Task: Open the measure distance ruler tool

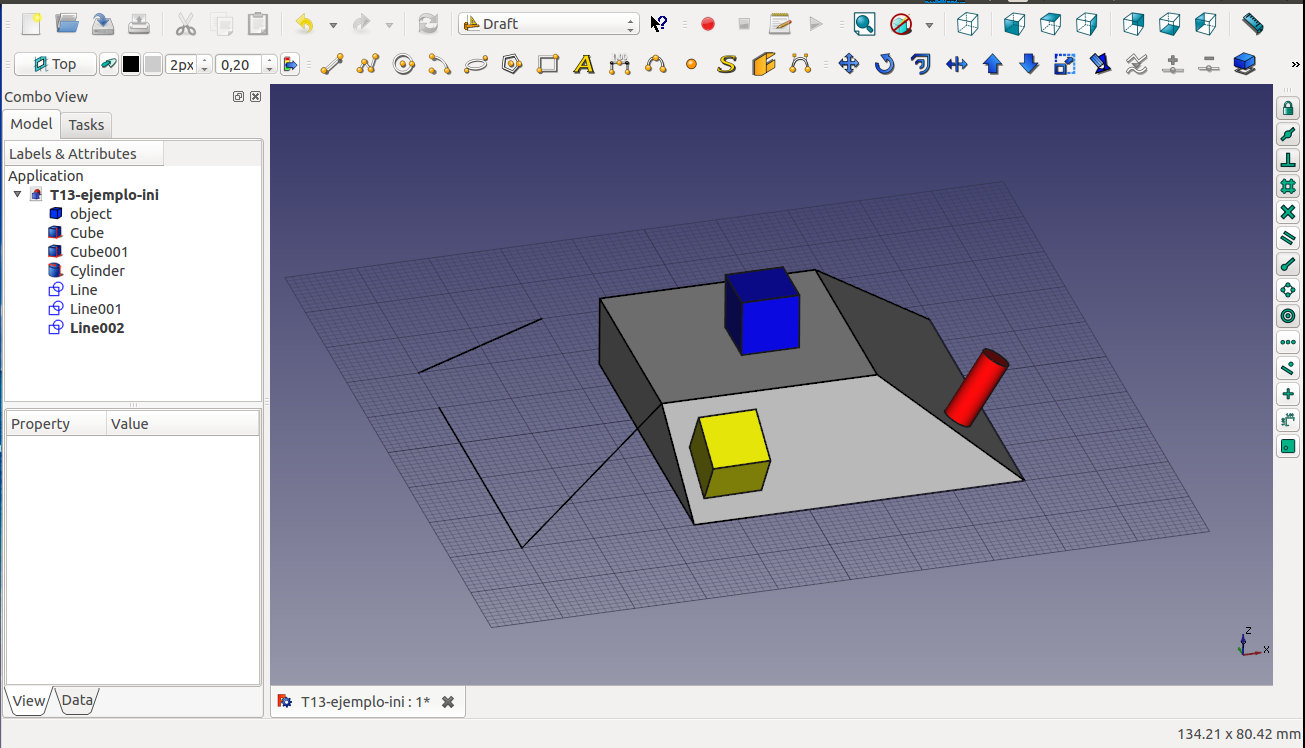Action: (x=1252, y=24)
